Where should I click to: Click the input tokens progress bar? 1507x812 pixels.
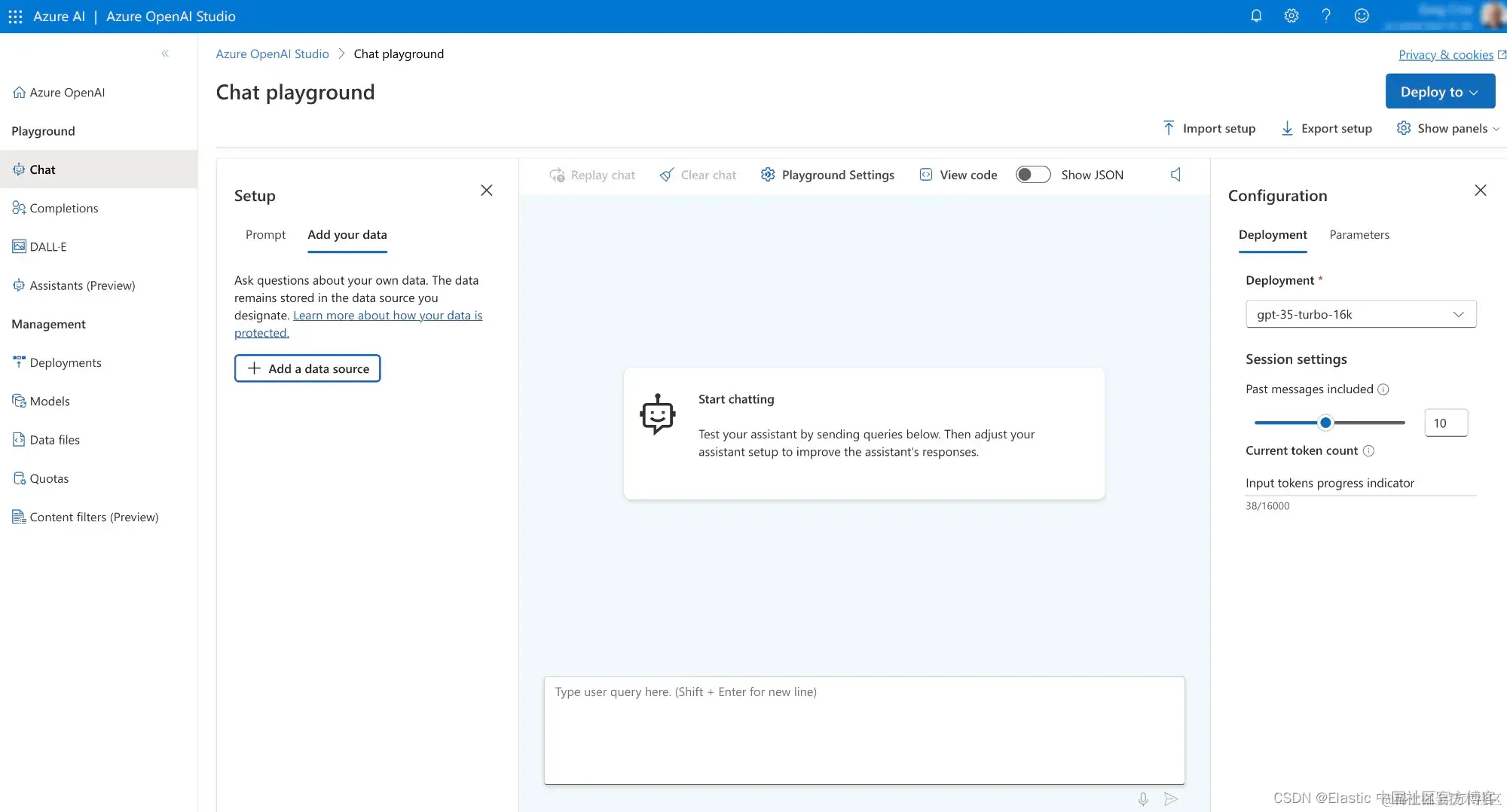pos(1361,495)
